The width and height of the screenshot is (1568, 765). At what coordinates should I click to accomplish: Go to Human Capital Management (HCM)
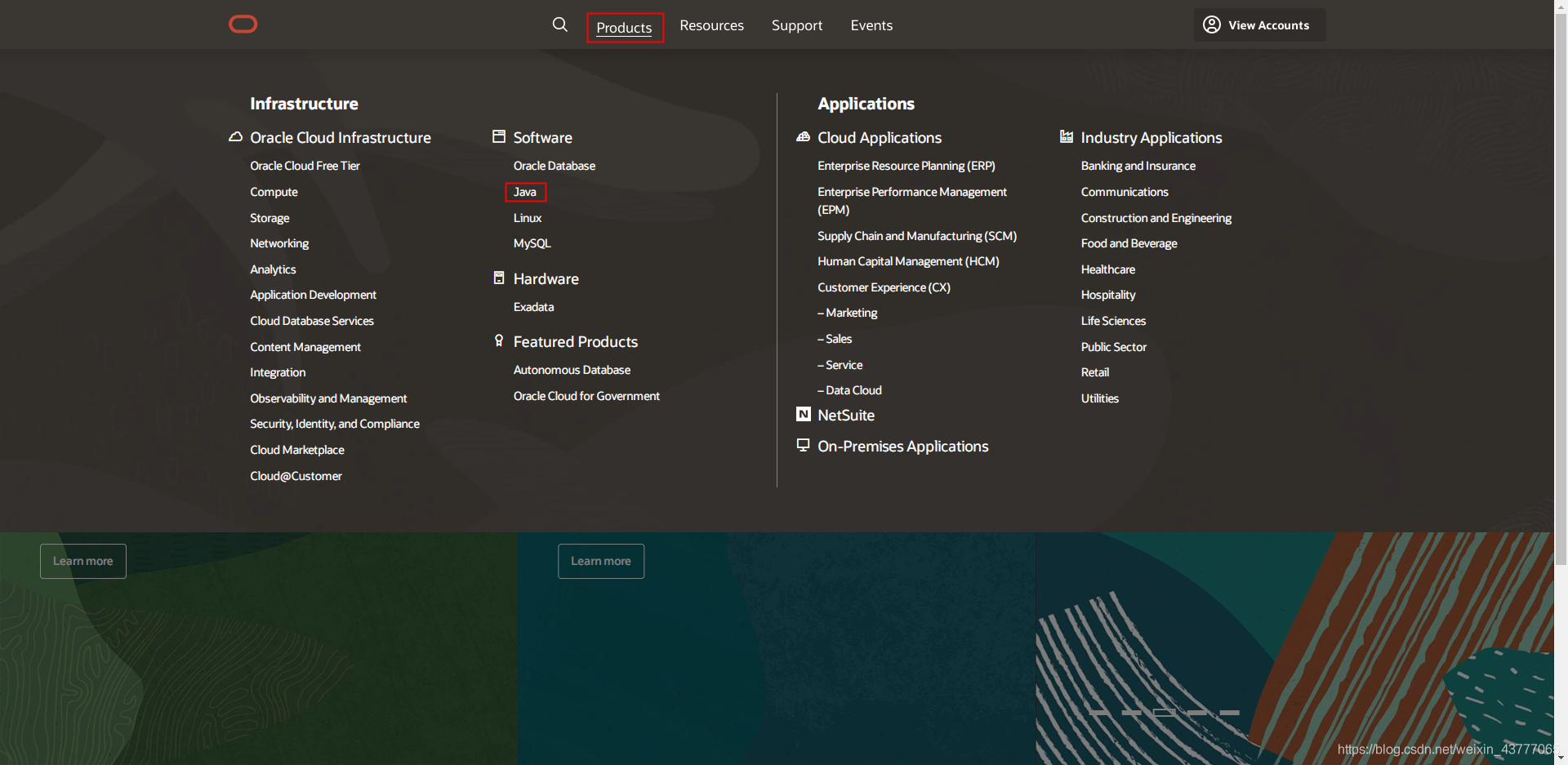(x=908, y=261)
